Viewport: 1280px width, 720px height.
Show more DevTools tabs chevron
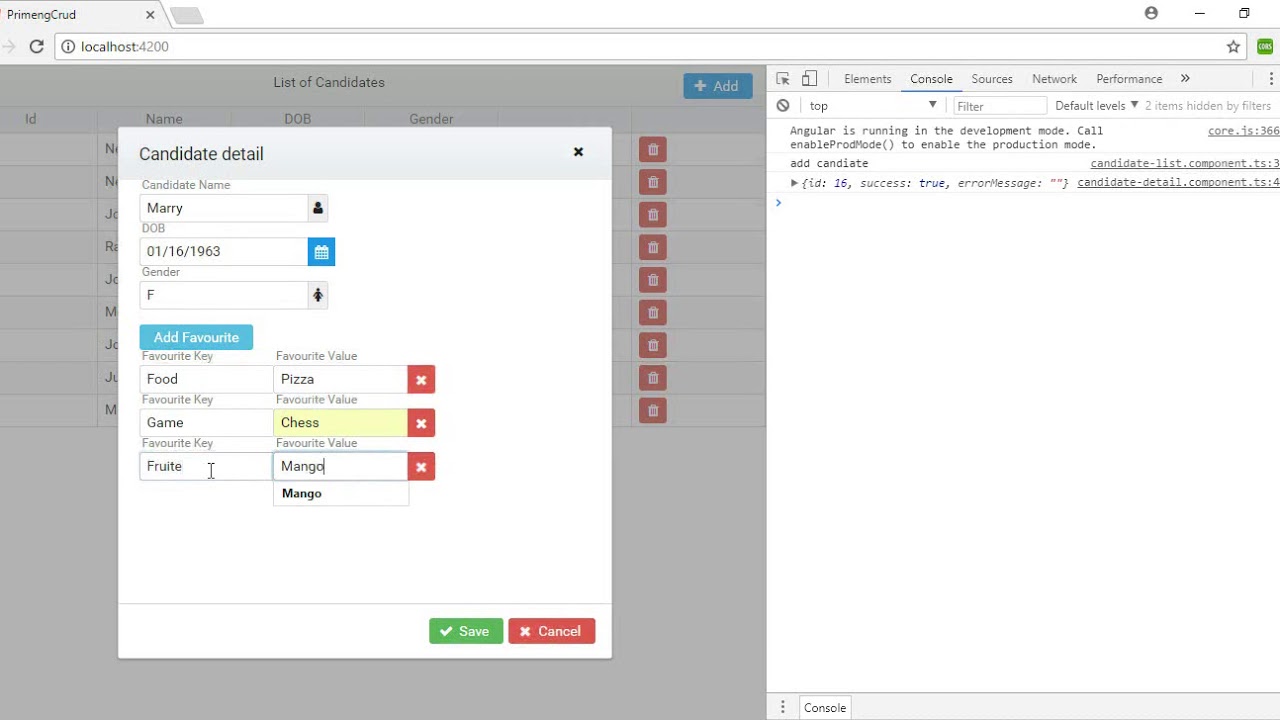1185,78
